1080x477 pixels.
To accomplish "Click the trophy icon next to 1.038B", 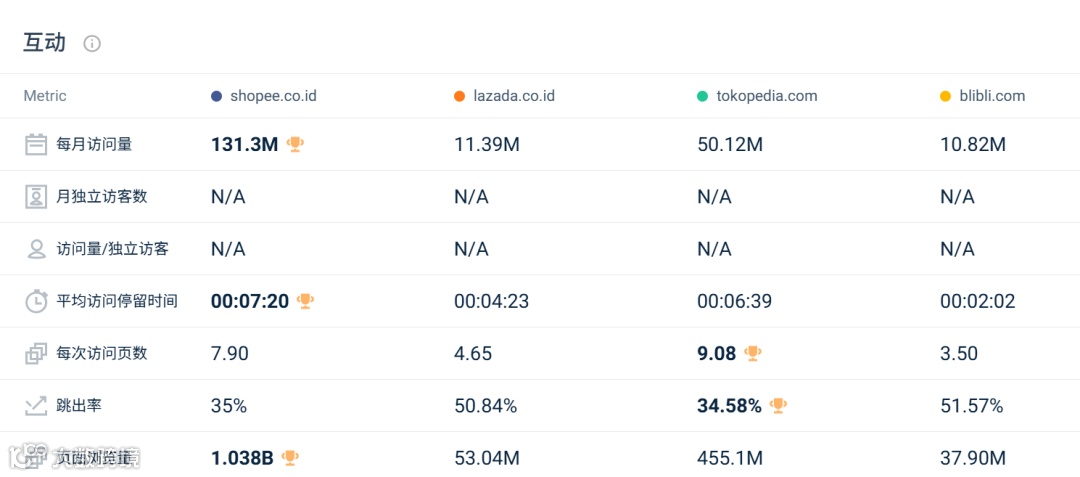I will pyautogui.click(x=290, y=458).
